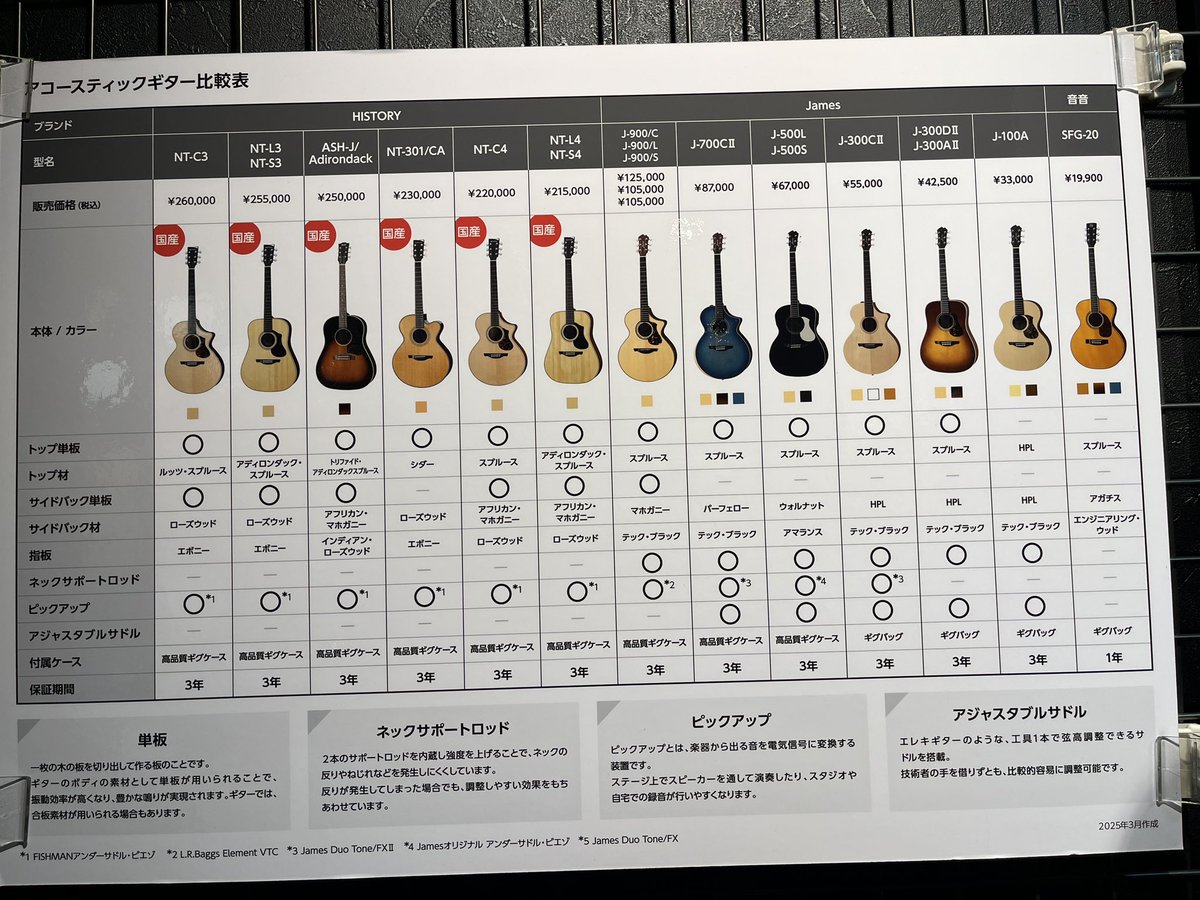Screen dimensions: 1200x900
Task: Click the サイドバック材 row label
Action: (x=66, y=528)
